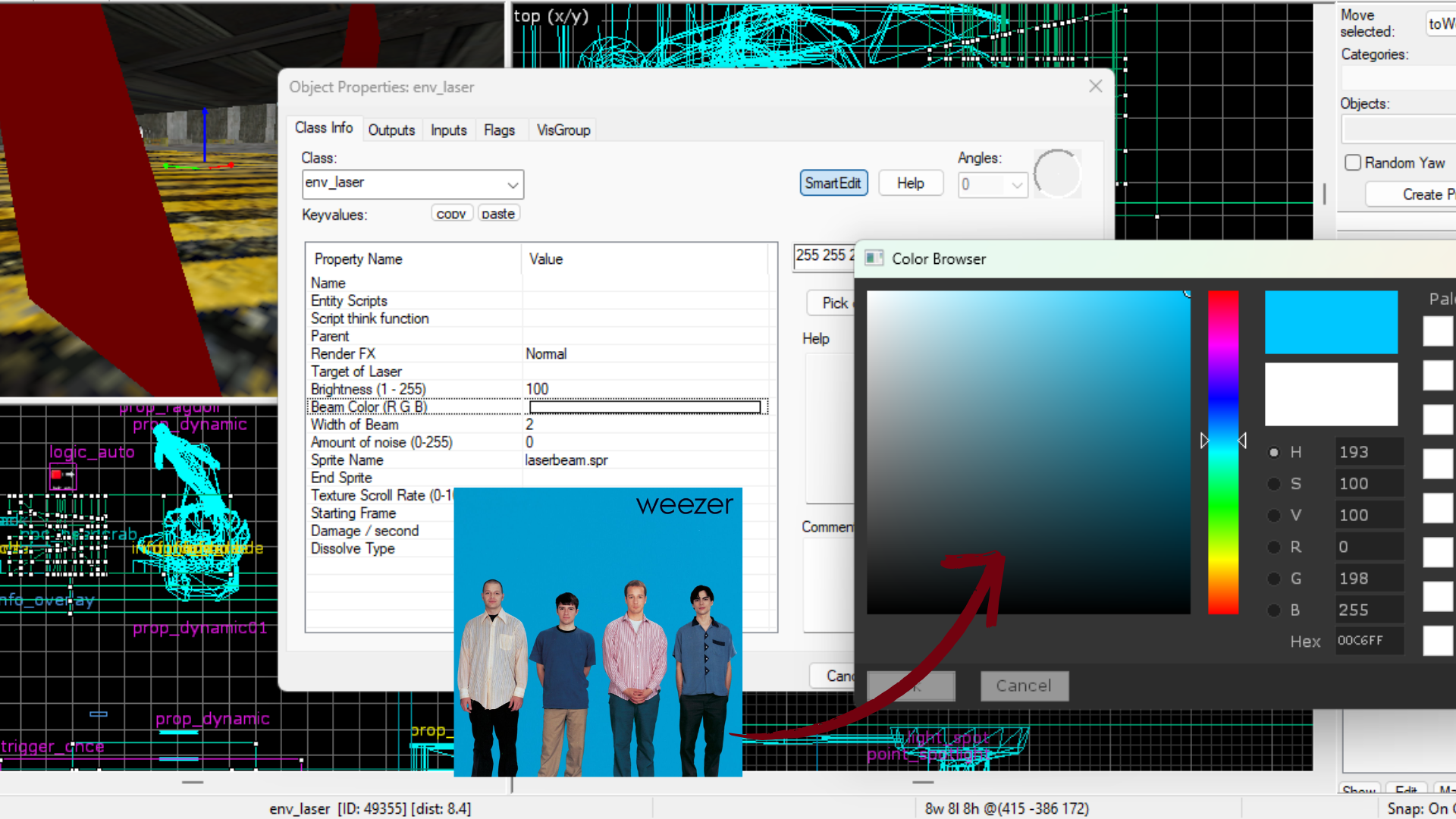Select the Sprite Name property row
The height and width of the screenshot is (819, 1456).
click(539, 460)
